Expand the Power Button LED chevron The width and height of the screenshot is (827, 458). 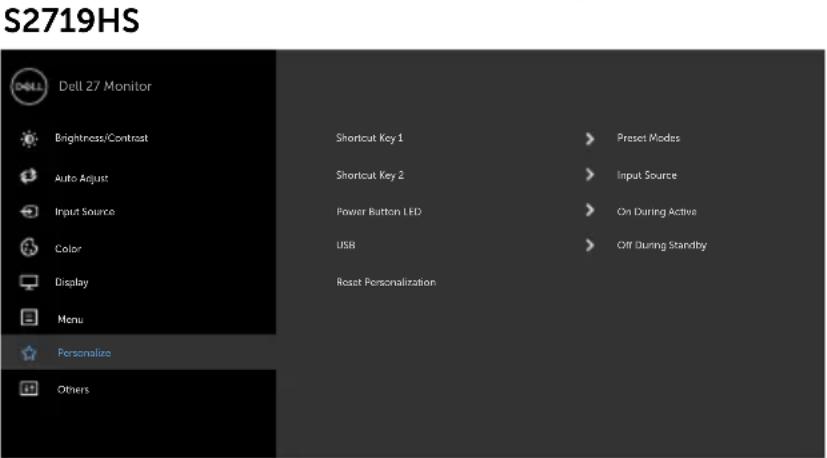coord(590,211)
